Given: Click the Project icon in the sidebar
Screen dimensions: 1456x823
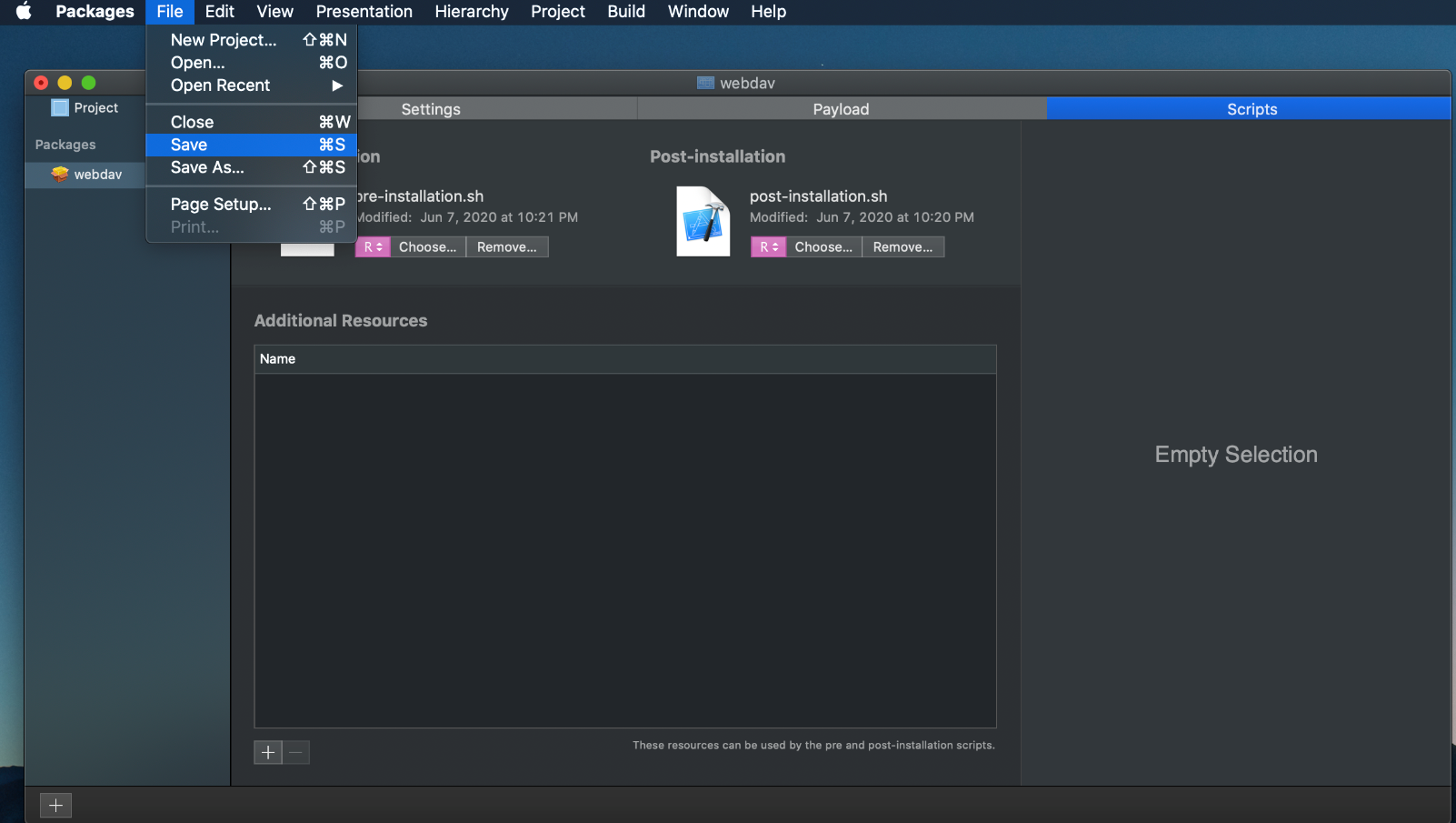Looking at the screenshot, I should 60,107.
